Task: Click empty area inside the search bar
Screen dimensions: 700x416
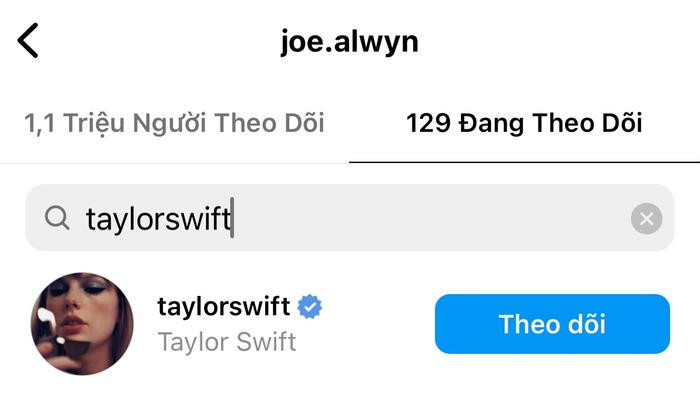Action: click(429, 218)
